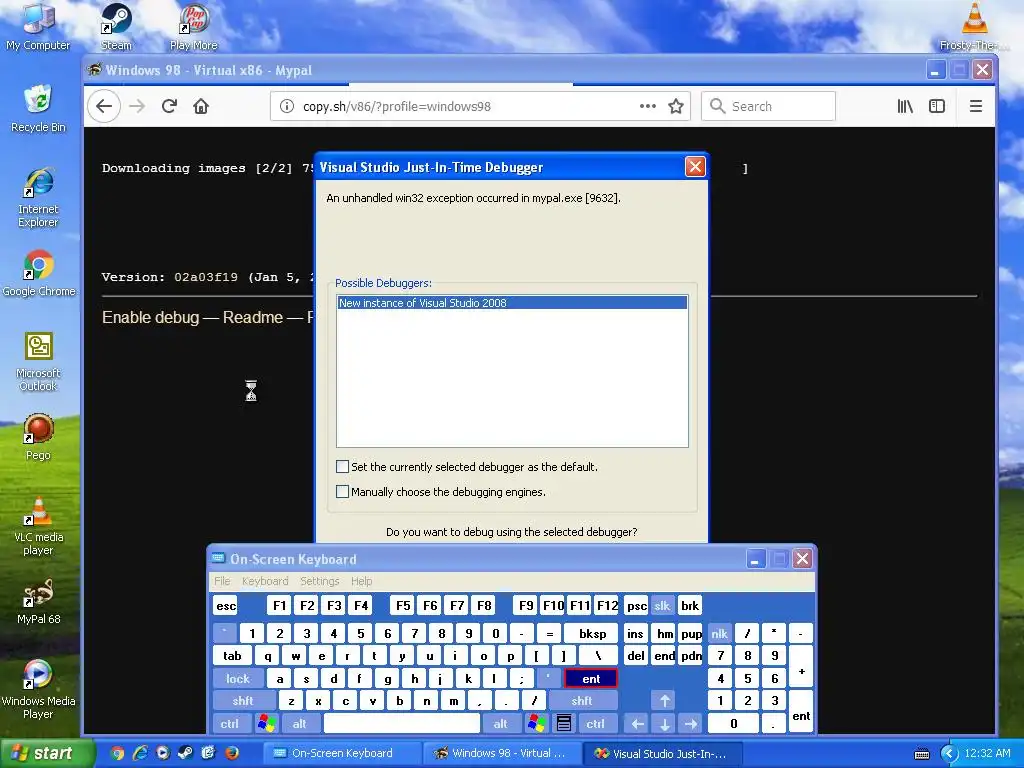Open Keyboard menu in On-Screen Keyboard

(264, 581)
